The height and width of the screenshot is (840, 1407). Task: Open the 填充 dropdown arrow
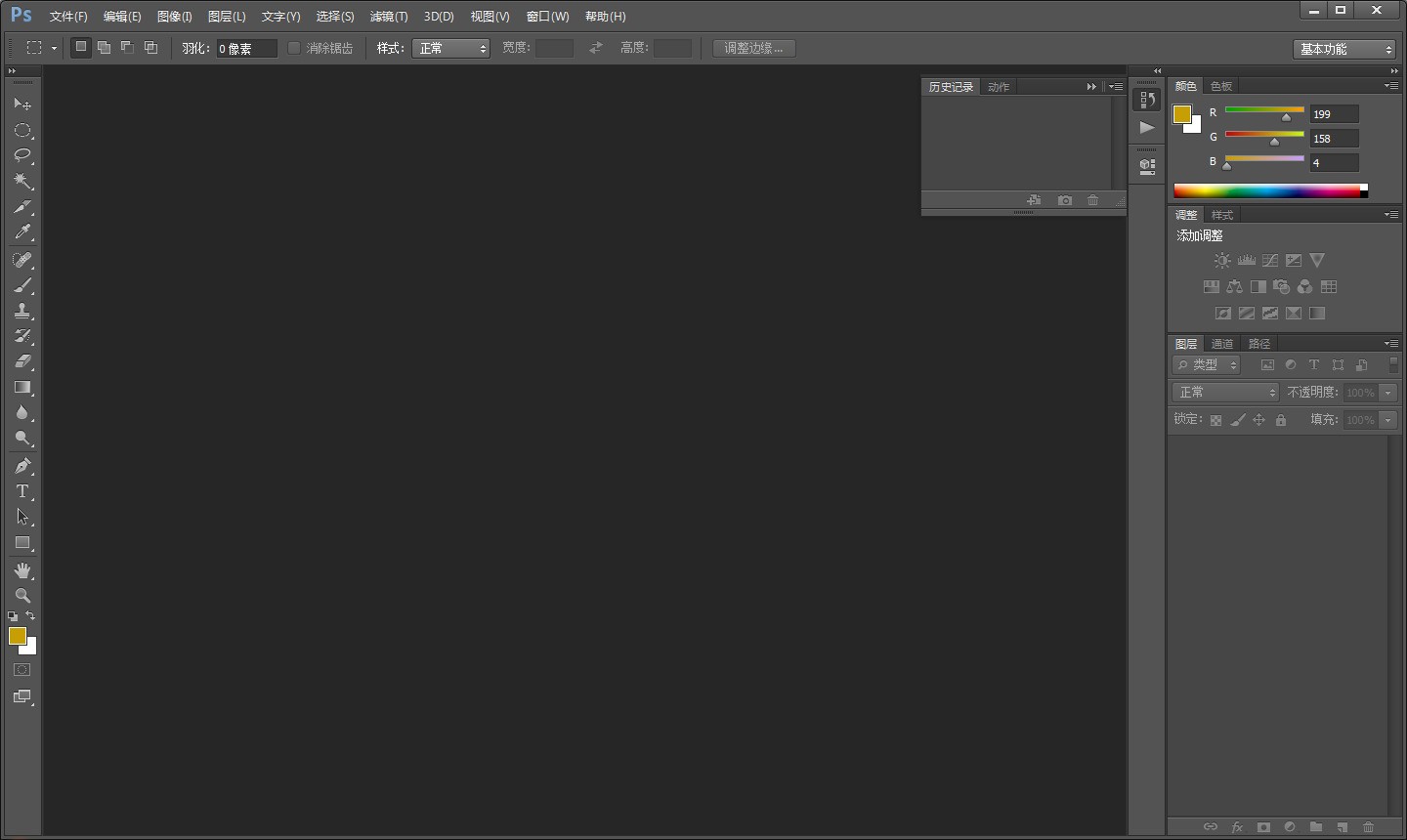click(x=1388, y=420)
